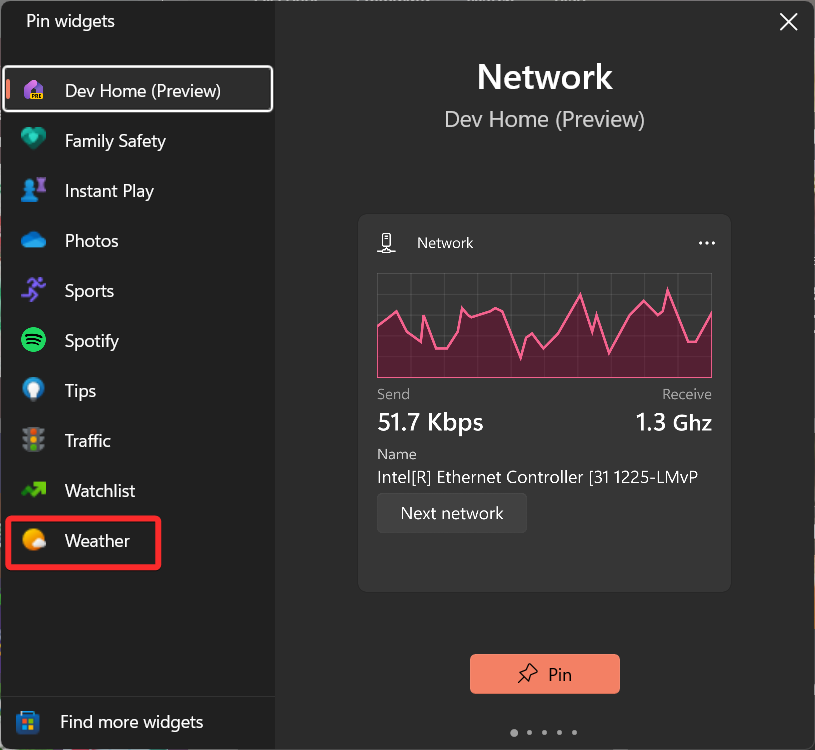Open the Tips lightbulb icon

coord(34,390)
